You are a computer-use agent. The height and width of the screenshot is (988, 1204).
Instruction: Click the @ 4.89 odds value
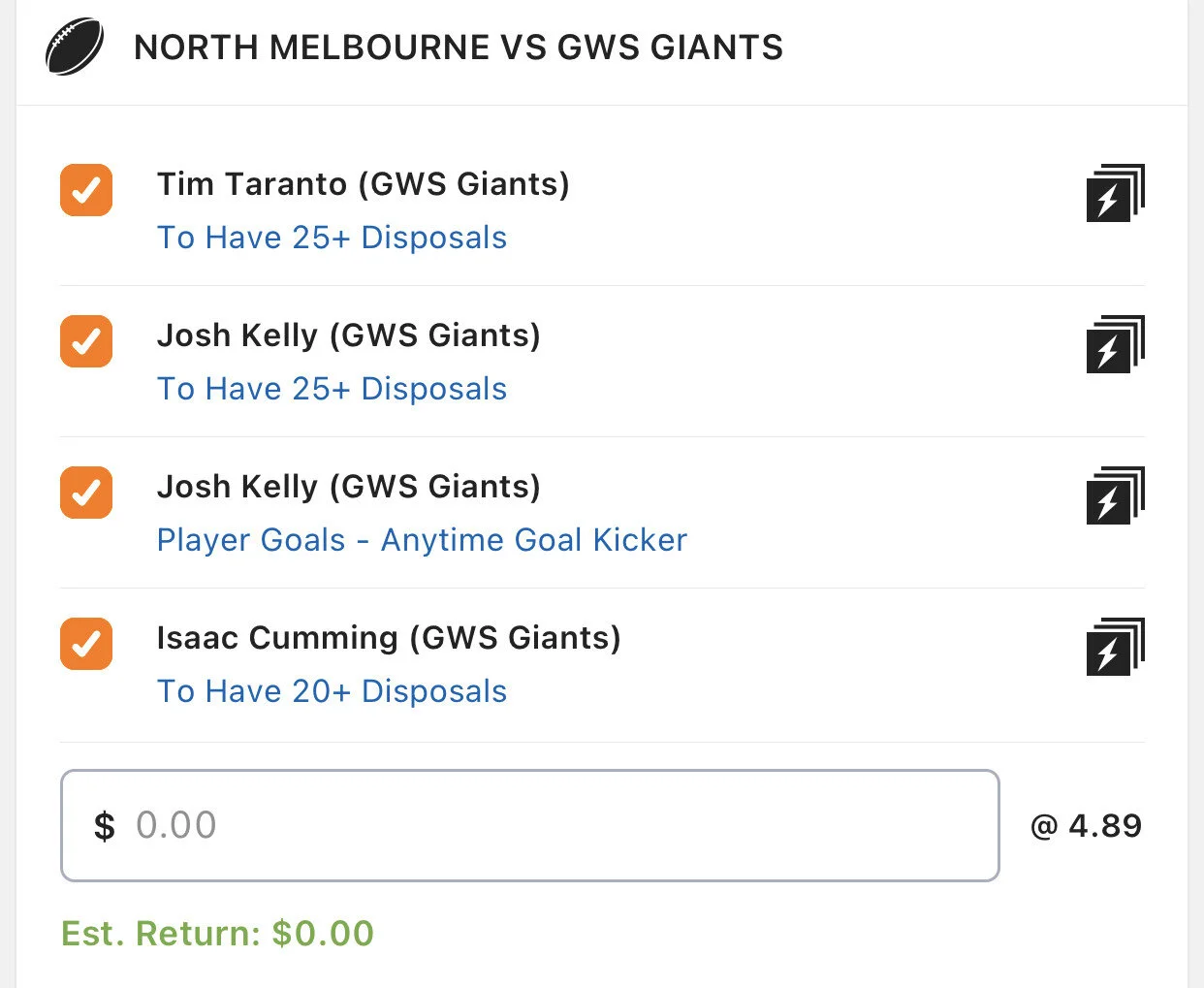pos(1086,826)
